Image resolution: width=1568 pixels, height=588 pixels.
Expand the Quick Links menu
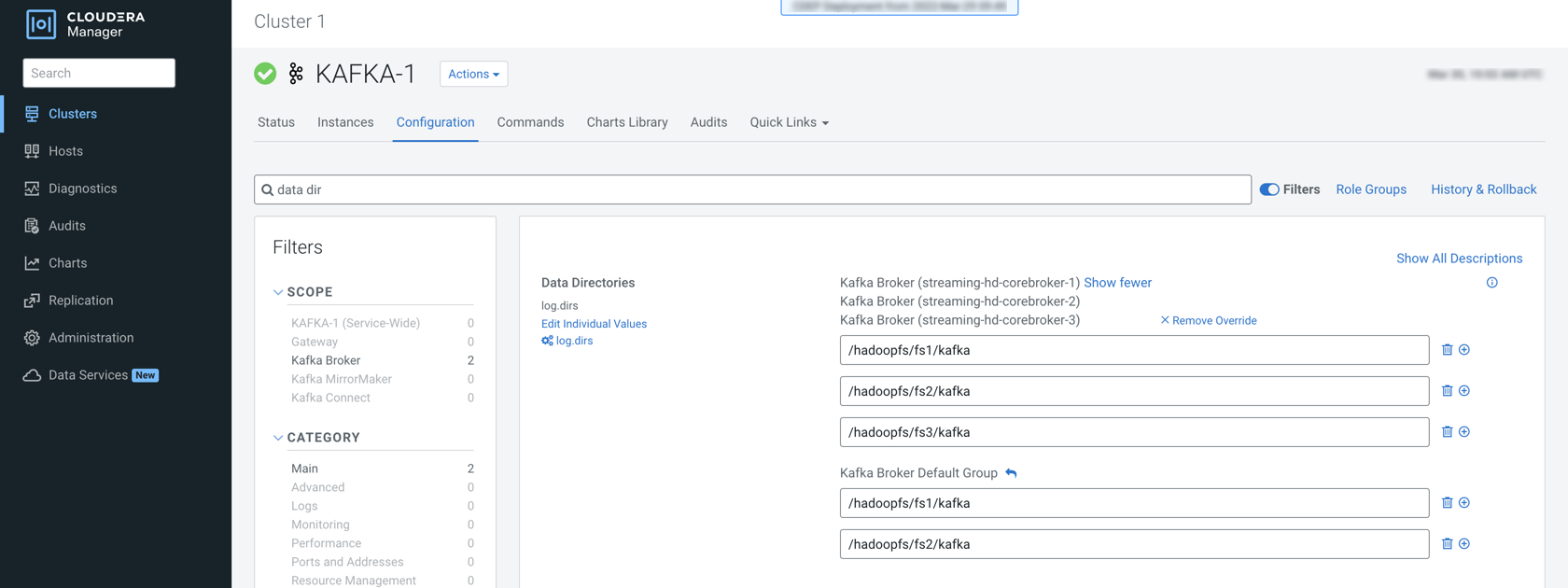point(789,122)
